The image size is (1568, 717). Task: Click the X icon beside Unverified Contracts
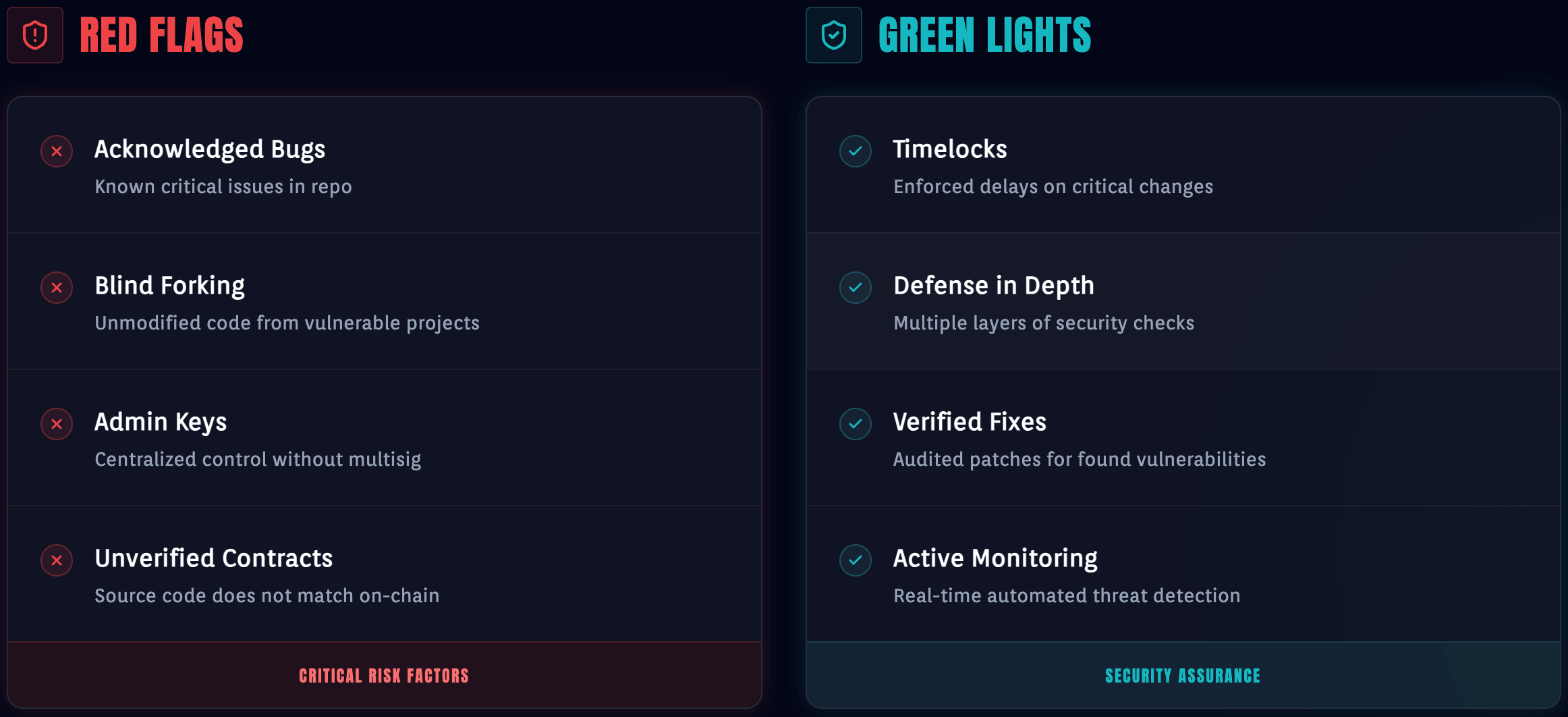pos(57,560)
